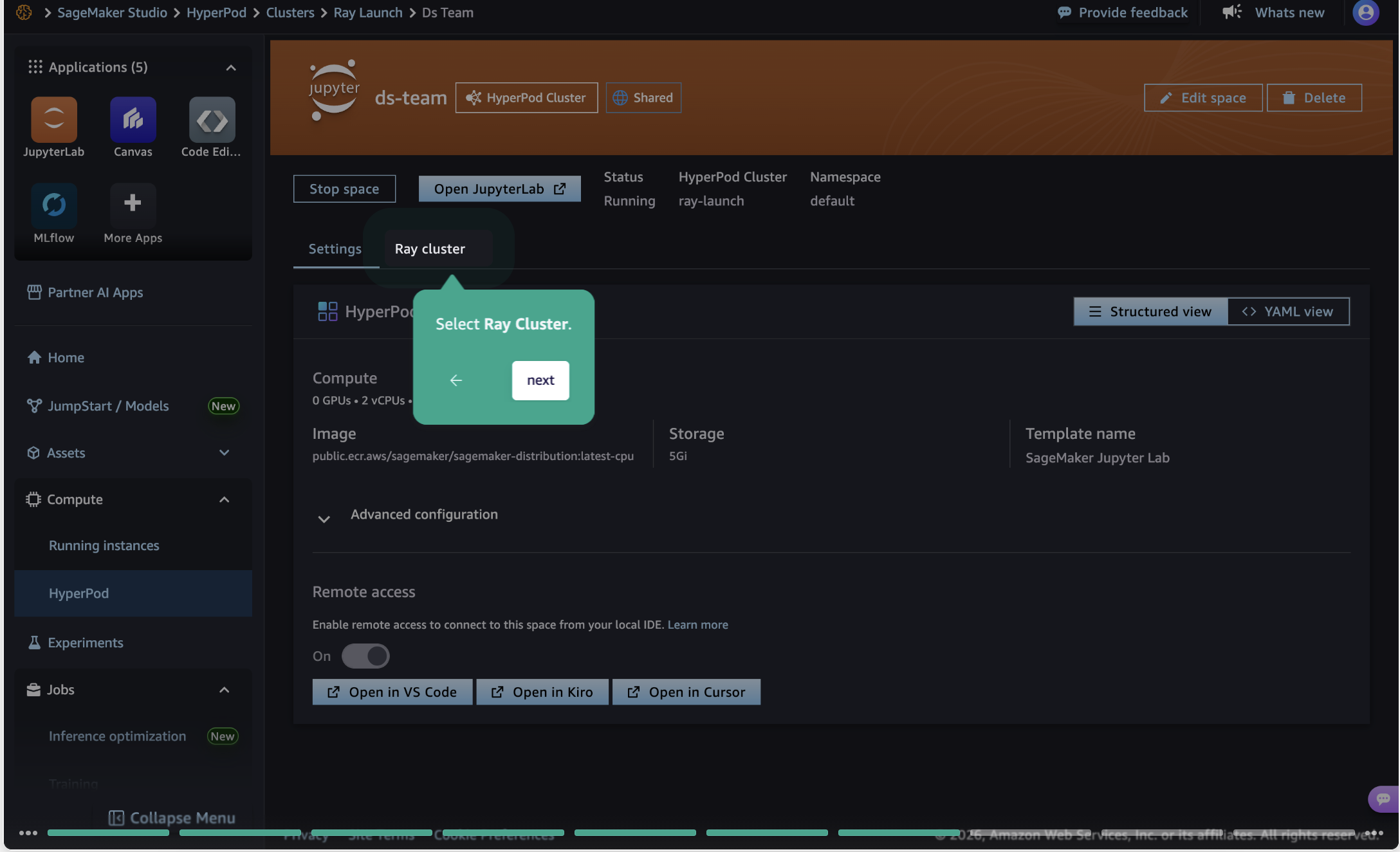Open the Code Editor application icon
The width and height of the screenshot is (1400, 852).
212,120
